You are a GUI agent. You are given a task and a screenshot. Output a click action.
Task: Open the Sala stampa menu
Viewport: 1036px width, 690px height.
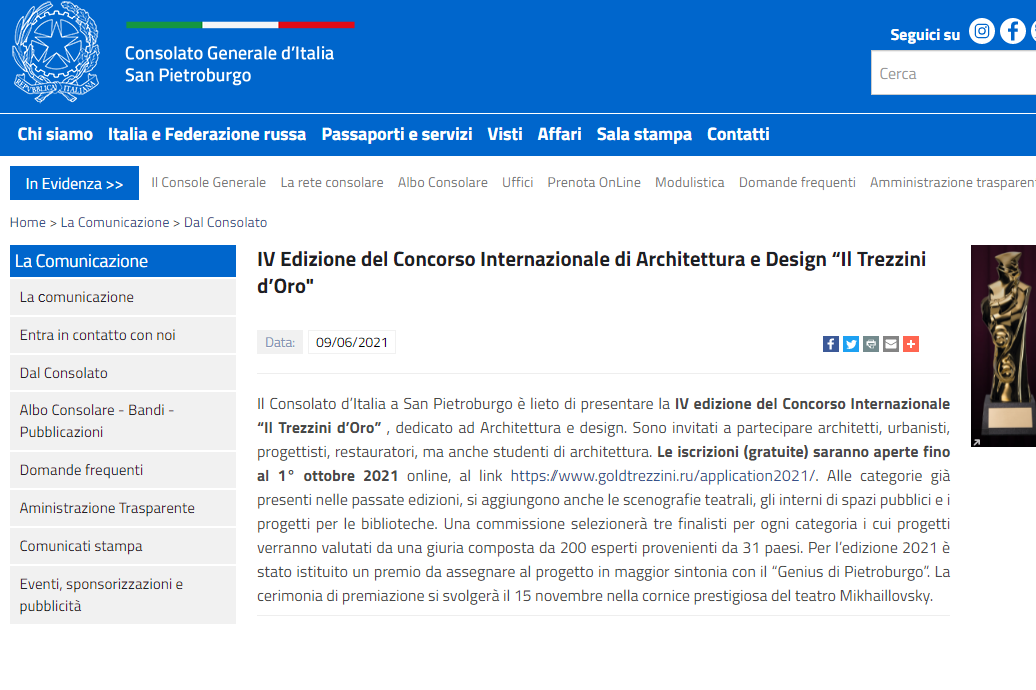644,134
